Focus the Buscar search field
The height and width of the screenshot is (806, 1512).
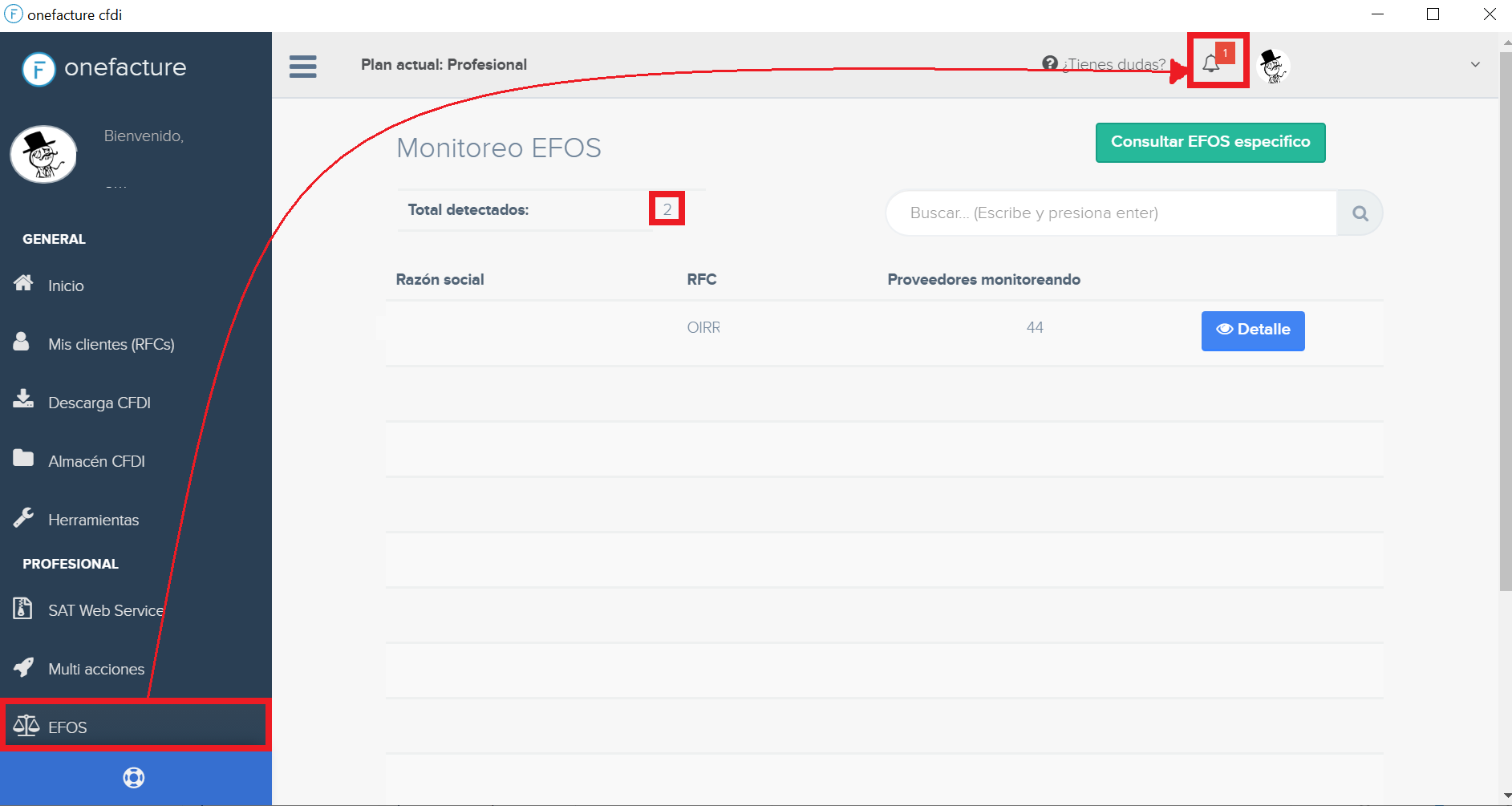(x=1111, y=213)
